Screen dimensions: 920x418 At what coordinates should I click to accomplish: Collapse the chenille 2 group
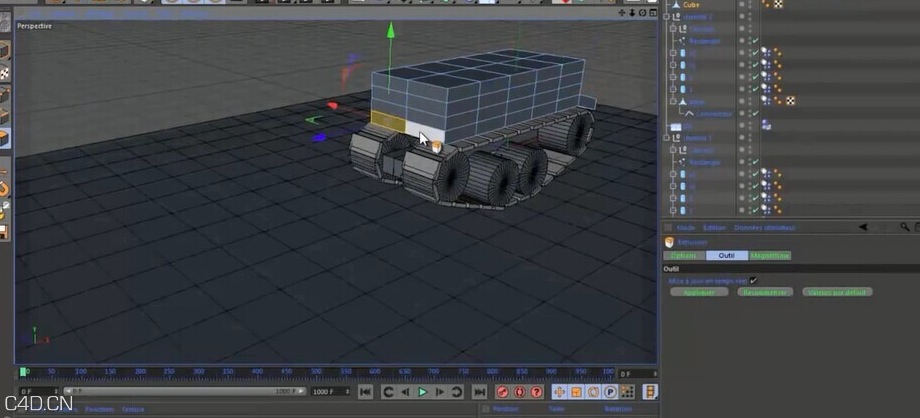(667, 16)
